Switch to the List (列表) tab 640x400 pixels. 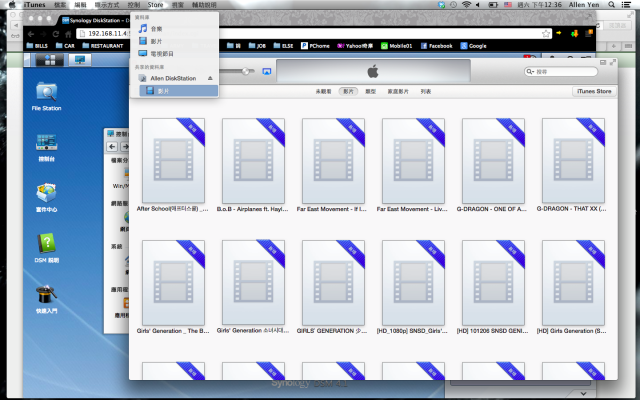coord(426,91)
